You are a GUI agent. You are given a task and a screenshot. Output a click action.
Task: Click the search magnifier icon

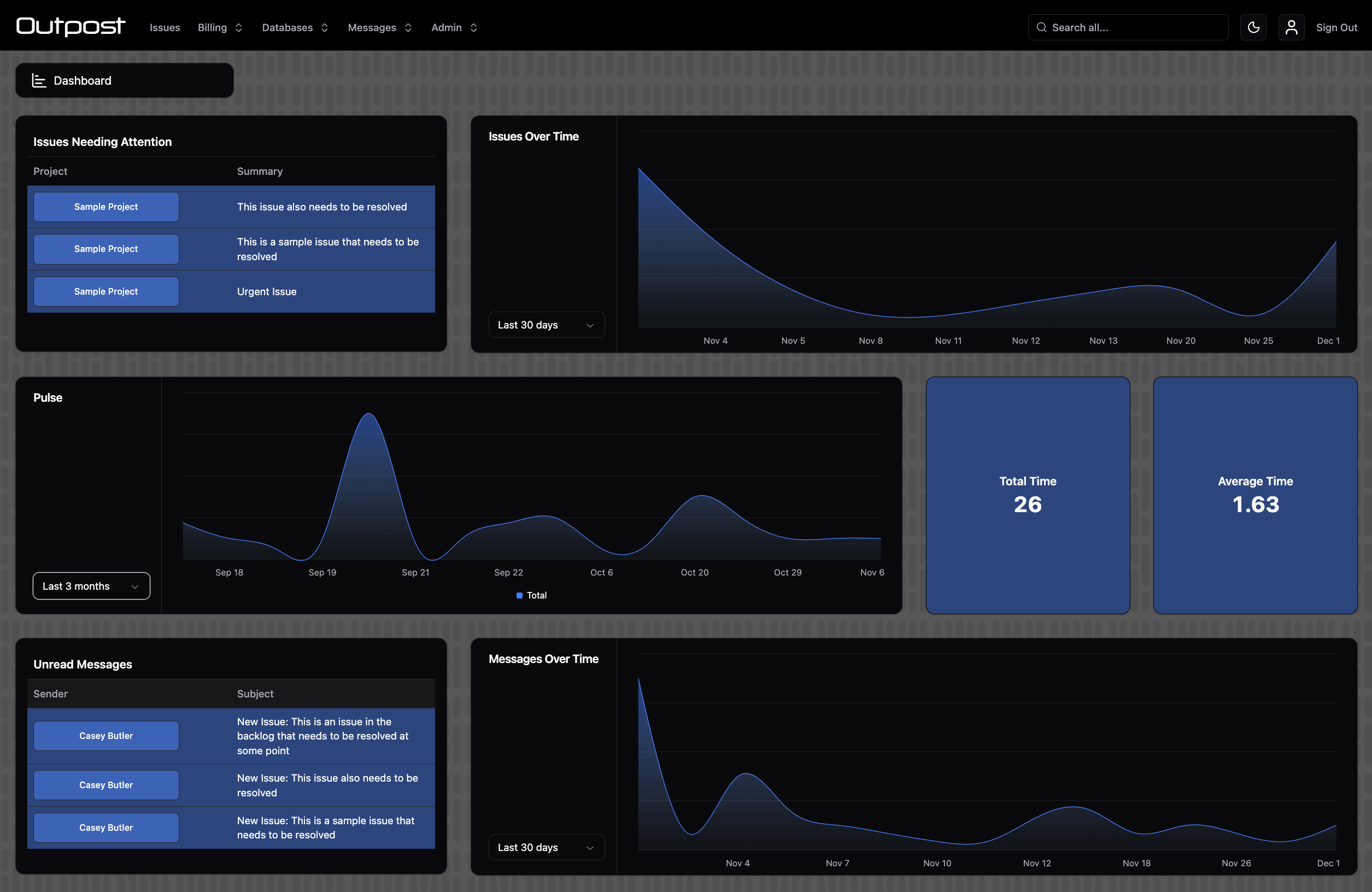(1042, 27)
